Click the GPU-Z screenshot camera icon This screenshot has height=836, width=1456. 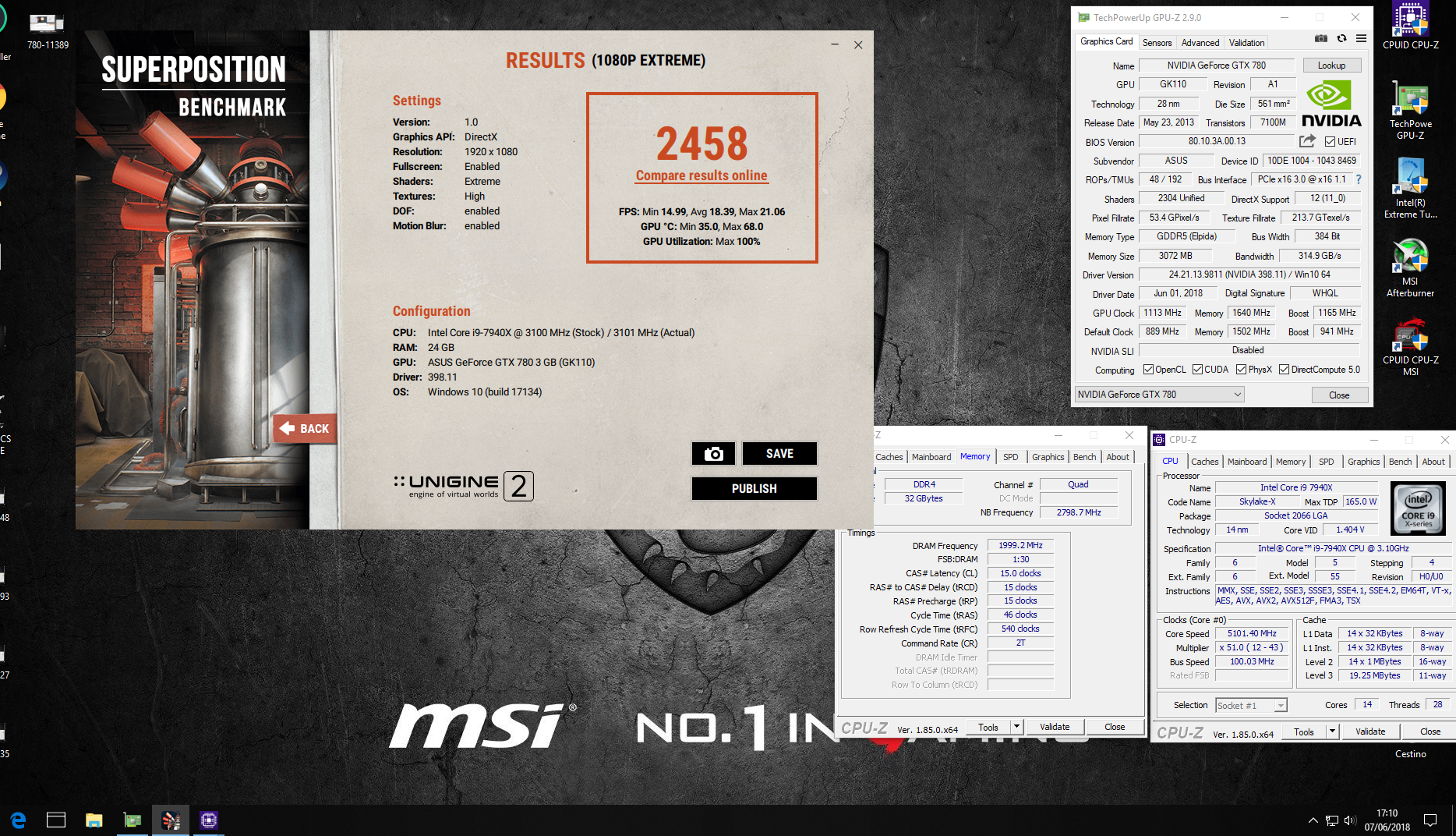click(x=1320, y=38)
